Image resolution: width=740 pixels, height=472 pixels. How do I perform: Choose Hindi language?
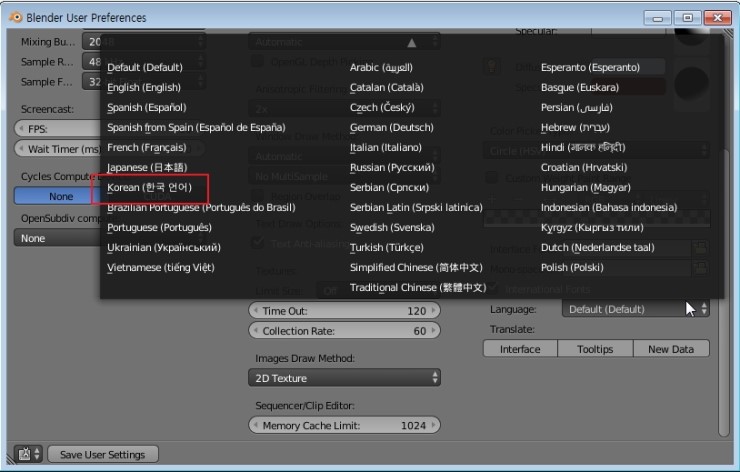(583, 147)
